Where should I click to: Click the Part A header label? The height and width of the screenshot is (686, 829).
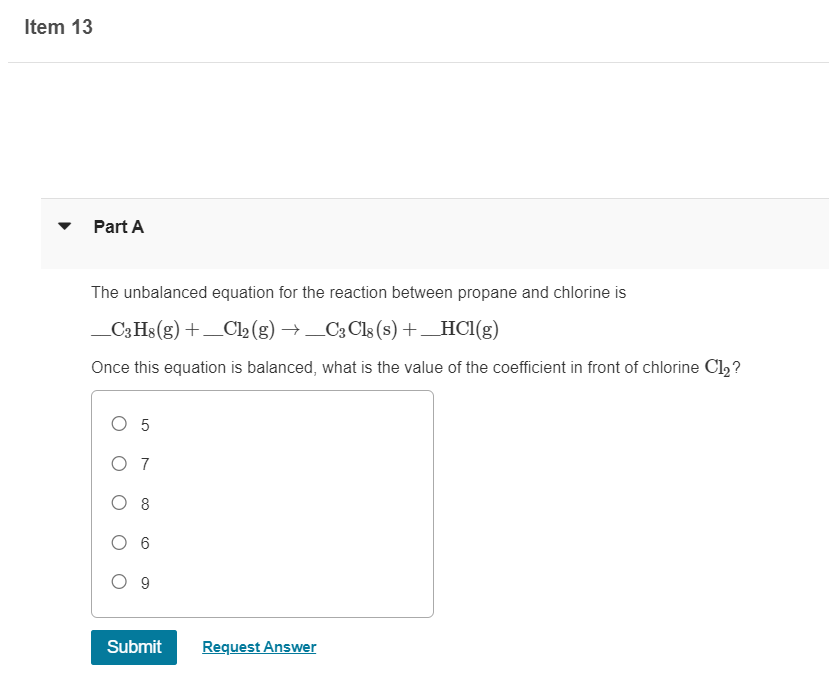tap(118, 227)
